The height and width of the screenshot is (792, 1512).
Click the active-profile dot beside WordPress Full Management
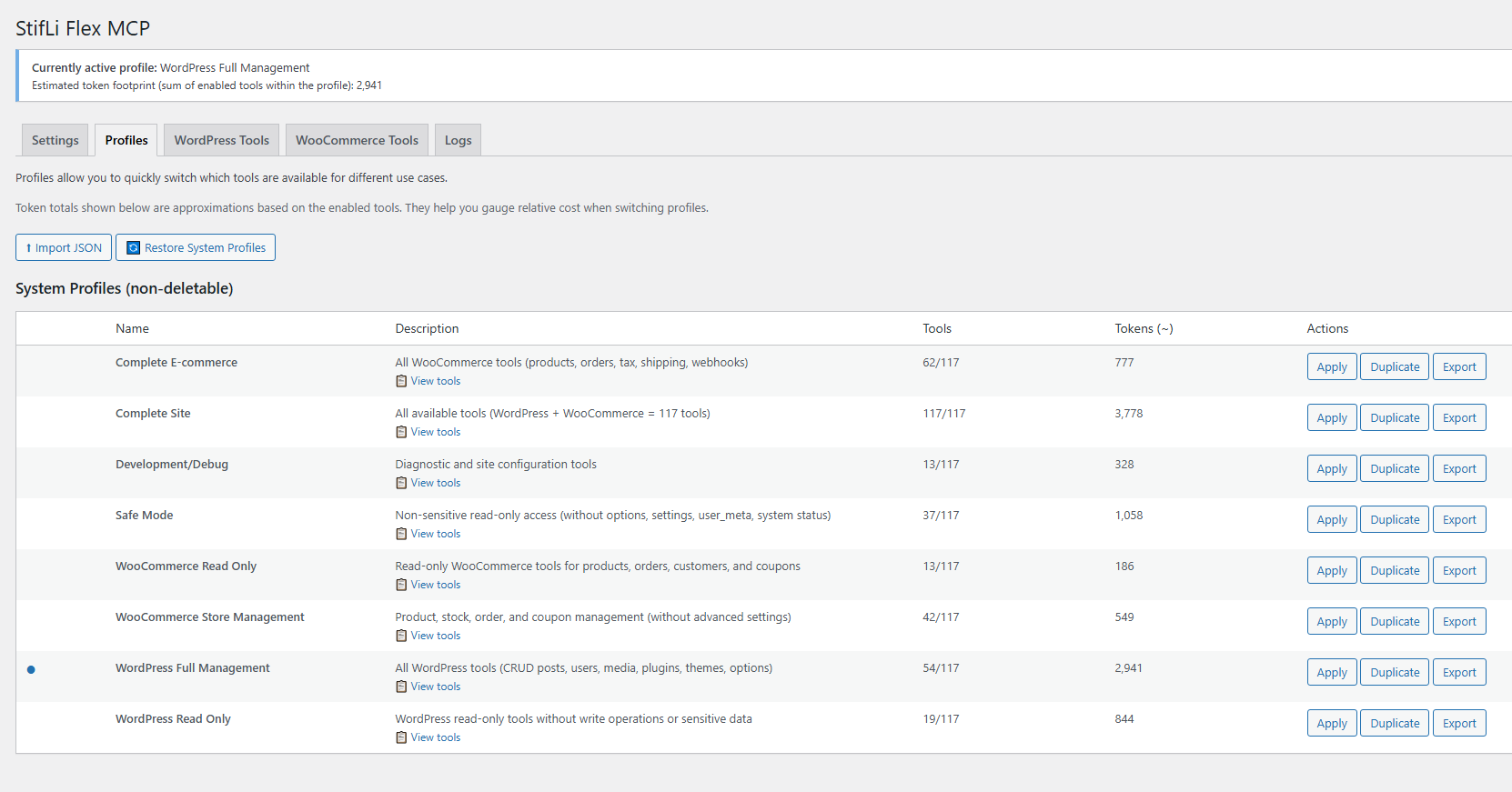coord(31,670)
